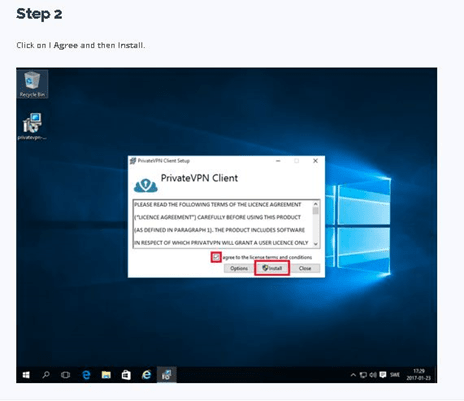
Task: Click the license text scroll-down arrow
Action: click(316, 244)
